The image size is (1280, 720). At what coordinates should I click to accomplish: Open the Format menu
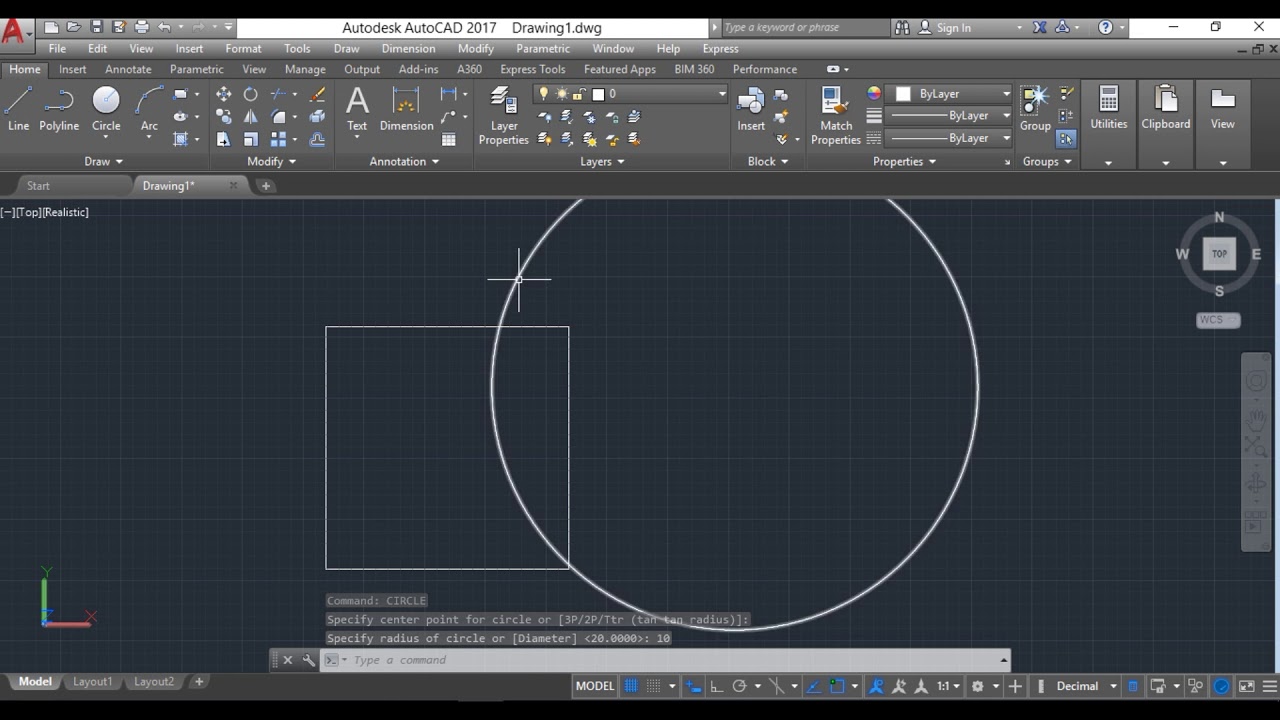click(243, 48)
